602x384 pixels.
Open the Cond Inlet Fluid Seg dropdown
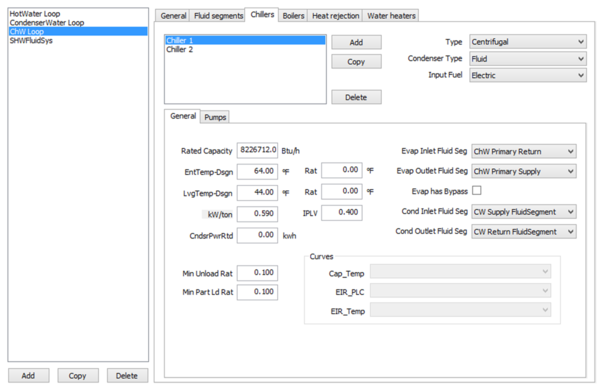pyautogui.click(x=524, y=212)
